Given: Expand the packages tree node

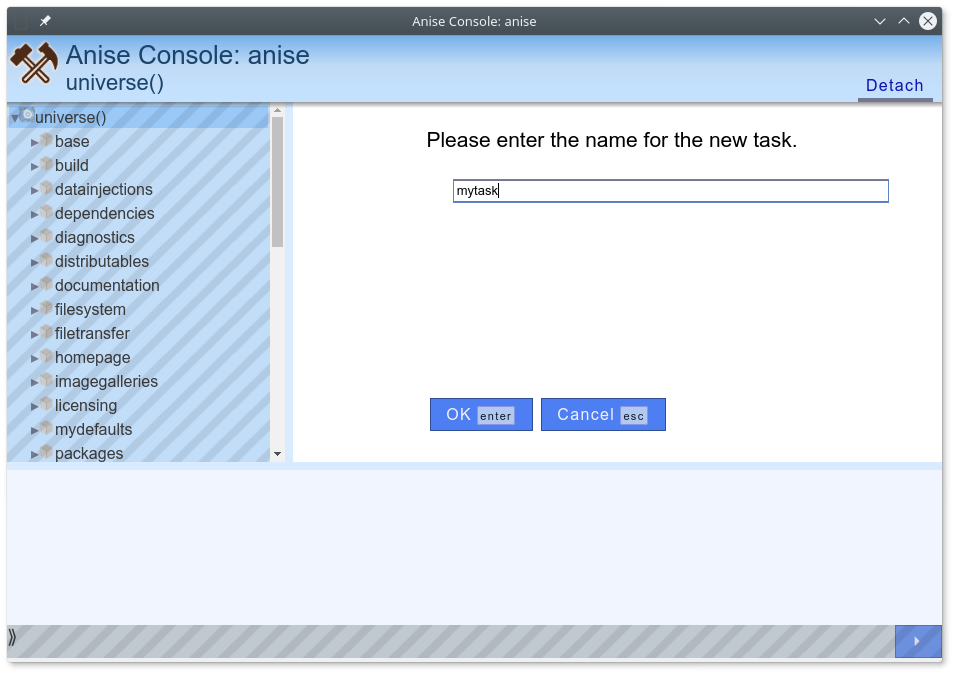Looking at the screenshot, I should 35,454.
